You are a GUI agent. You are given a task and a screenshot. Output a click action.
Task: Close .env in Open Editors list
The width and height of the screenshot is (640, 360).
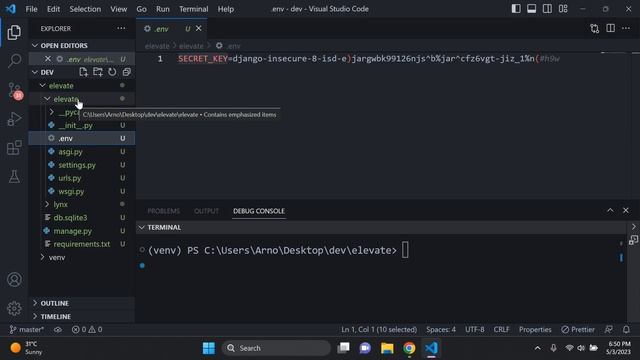48,59
